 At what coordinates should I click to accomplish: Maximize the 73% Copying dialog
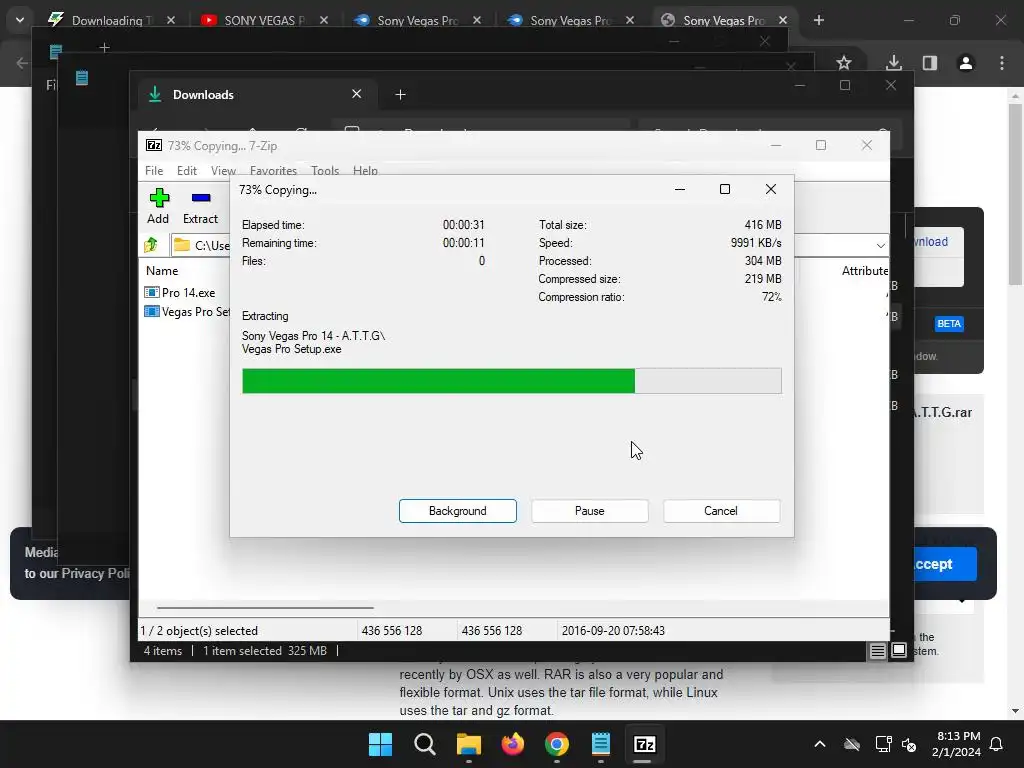725,189
